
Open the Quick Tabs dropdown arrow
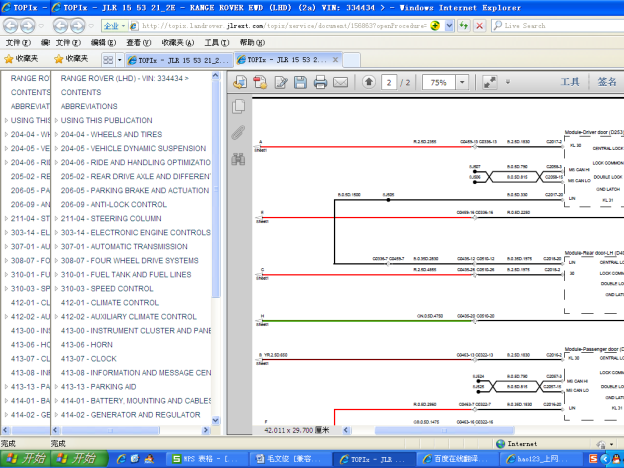point(119,60)
